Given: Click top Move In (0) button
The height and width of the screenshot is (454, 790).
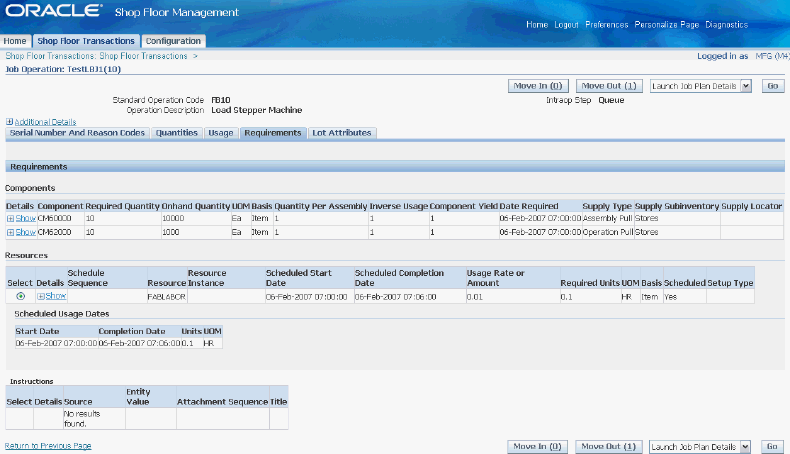Looking at the screenshot, I should coord(538,86).
